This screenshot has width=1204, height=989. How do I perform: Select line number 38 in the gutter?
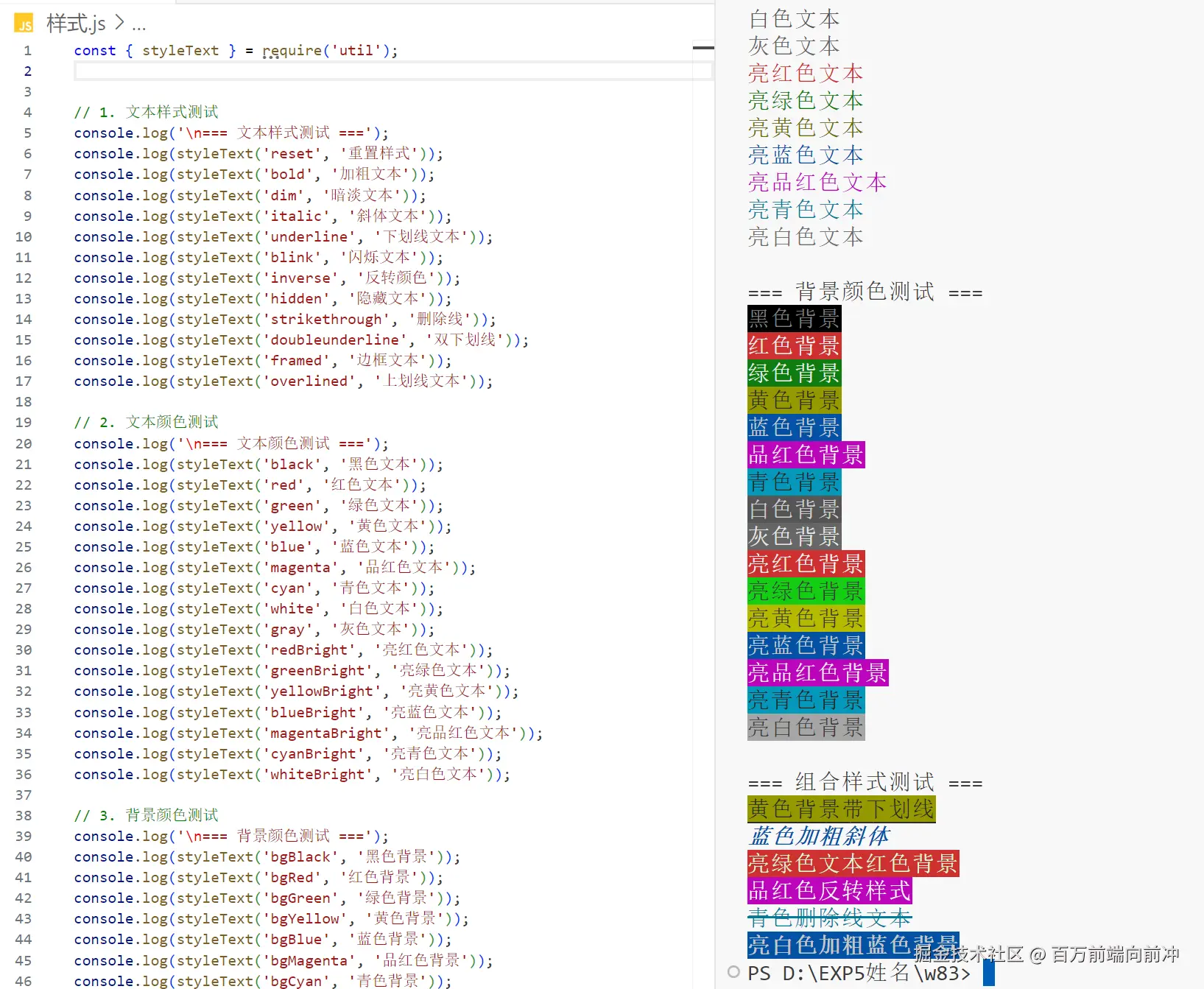click(x=24, y=816)
